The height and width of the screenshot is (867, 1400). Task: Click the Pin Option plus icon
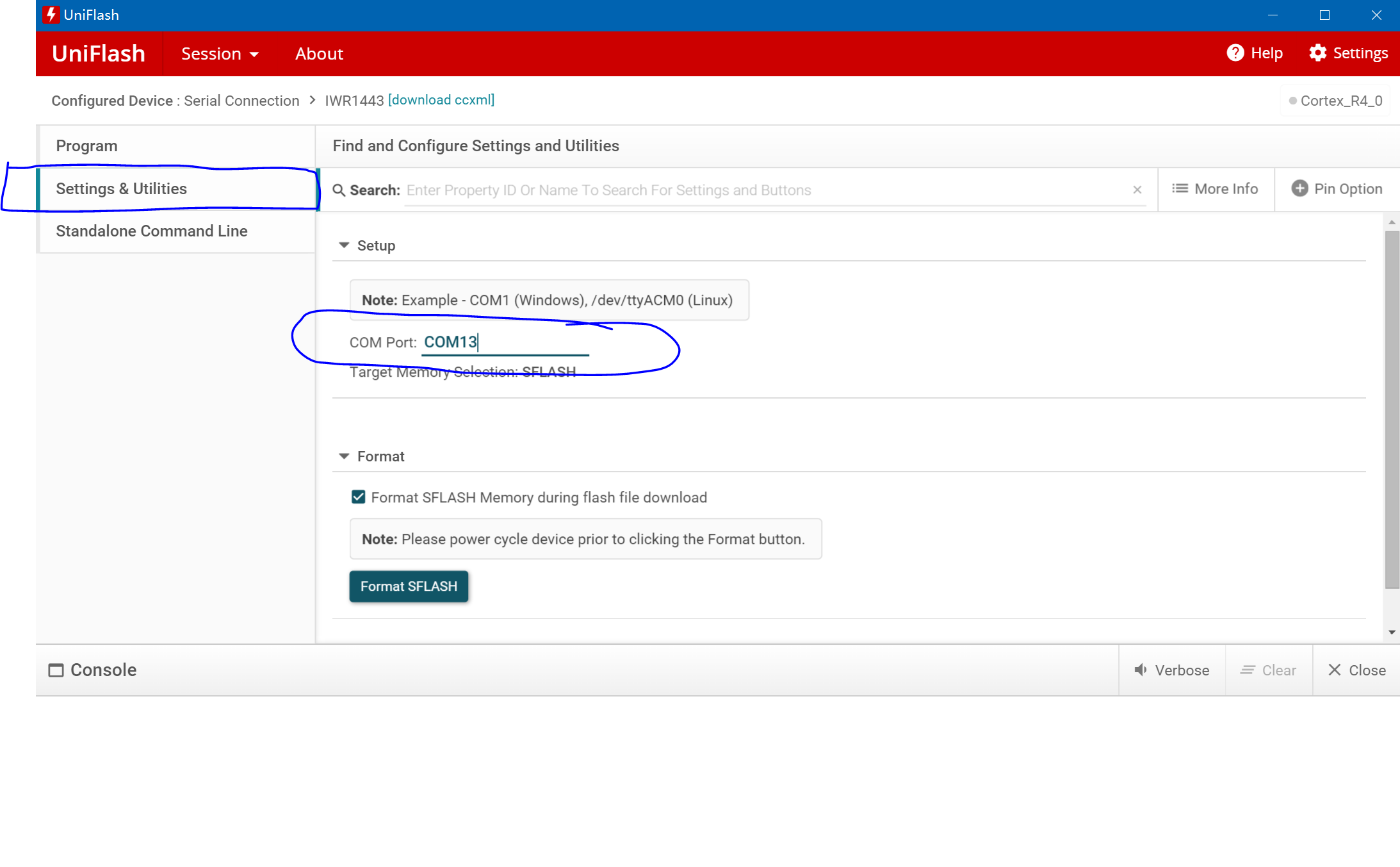coord(1299,188)
